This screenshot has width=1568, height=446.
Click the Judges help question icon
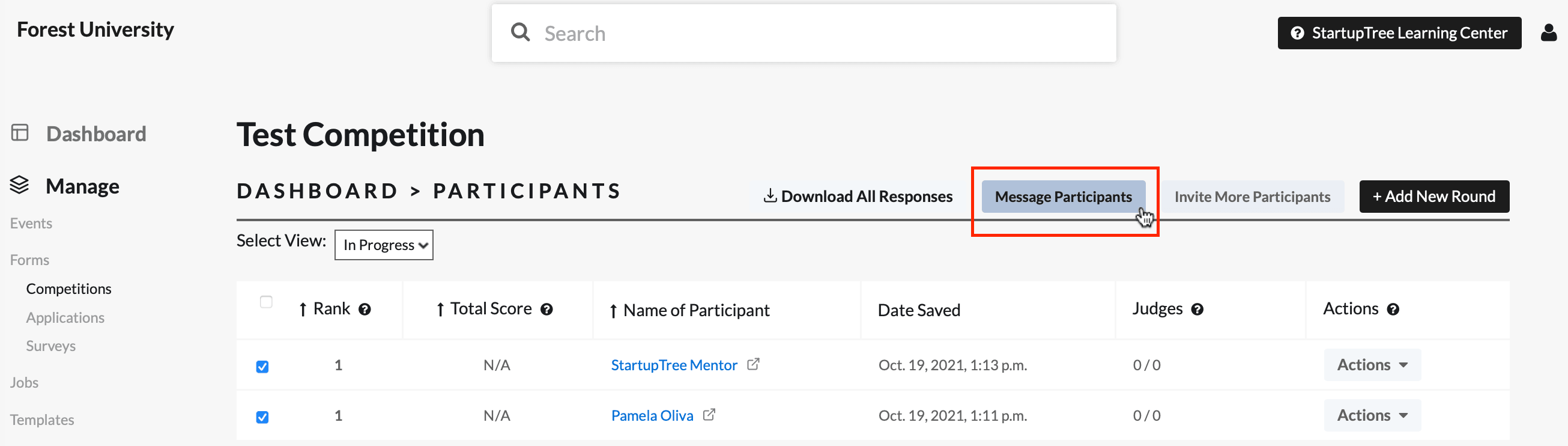point(1197,310)
